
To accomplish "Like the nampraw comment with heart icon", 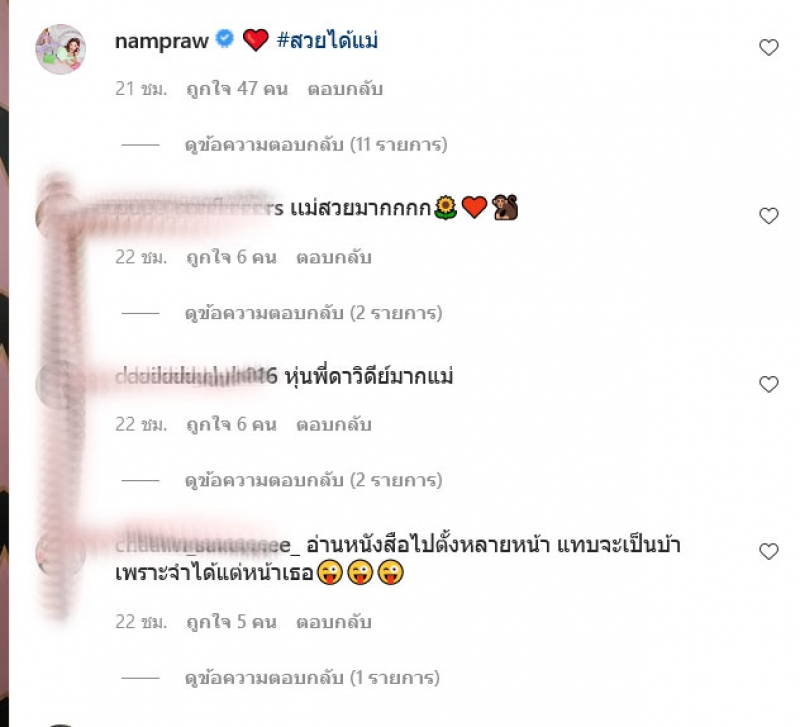I will click(x=768, y=47).
